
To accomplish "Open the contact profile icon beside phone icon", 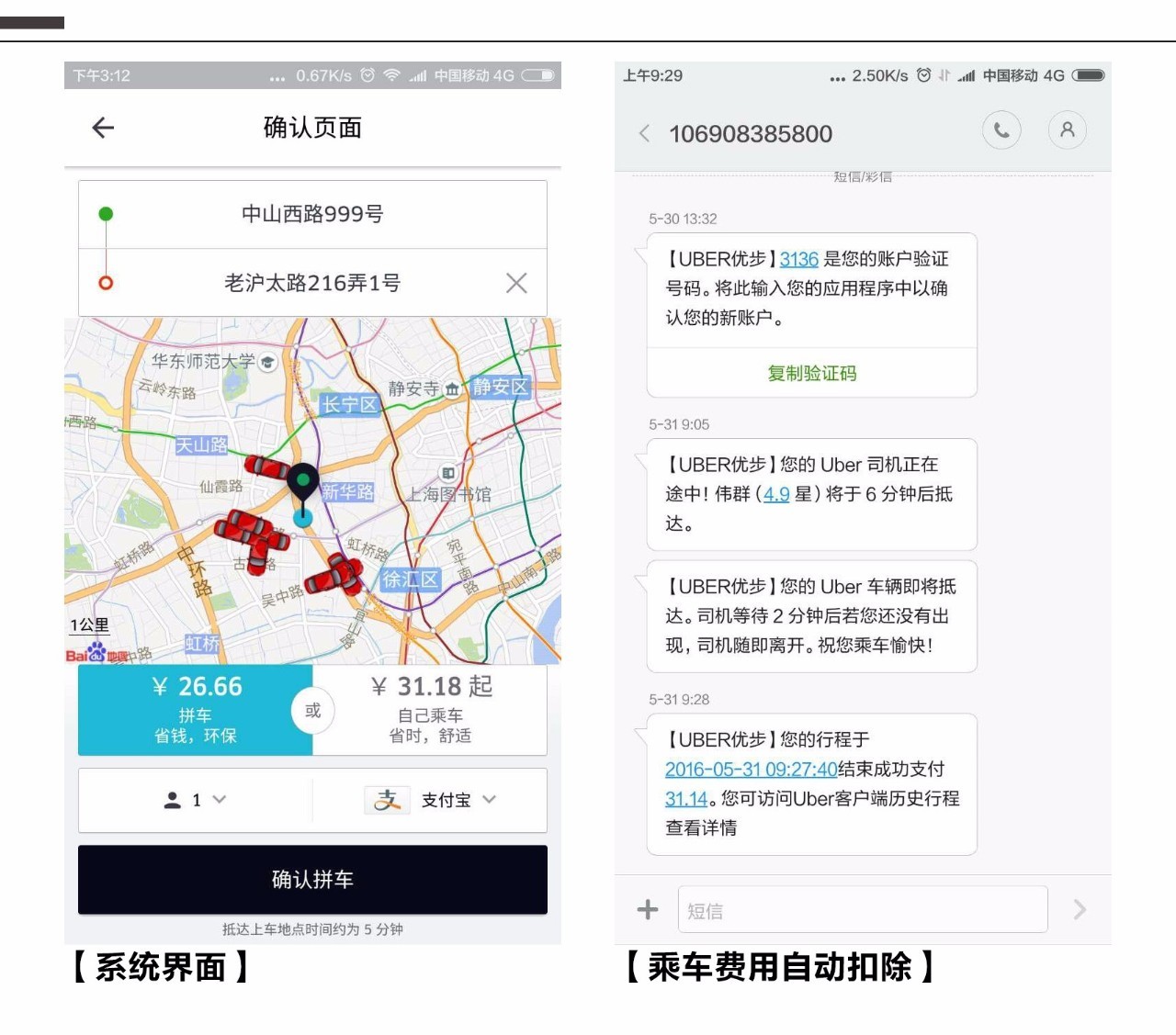I will click(x=1067, y=130).
